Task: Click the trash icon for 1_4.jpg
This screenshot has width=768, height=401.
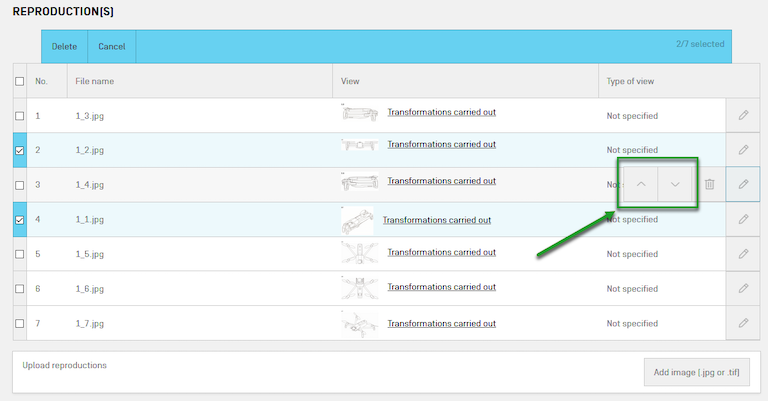Action: [x=709, y=184]
